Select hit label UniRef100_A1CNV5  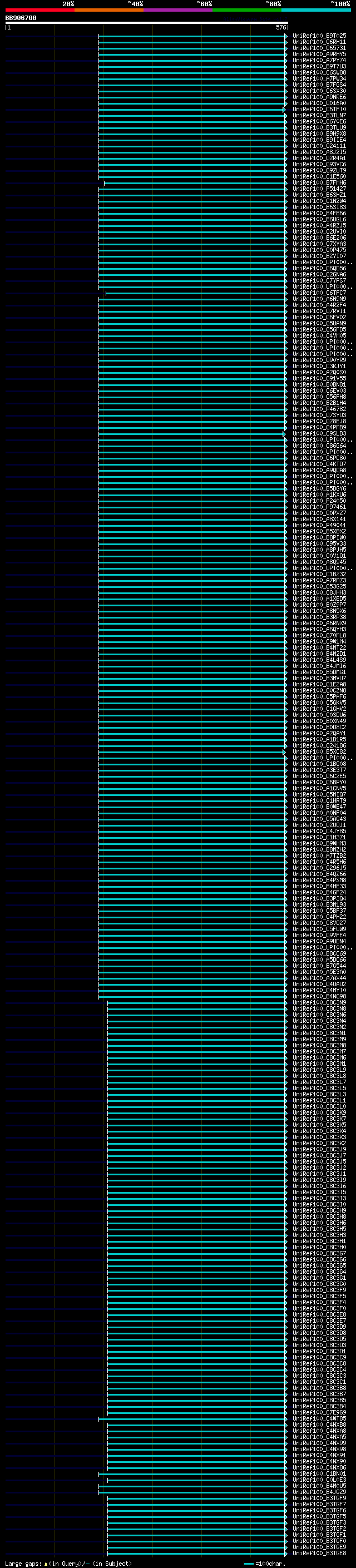[319, 788]
